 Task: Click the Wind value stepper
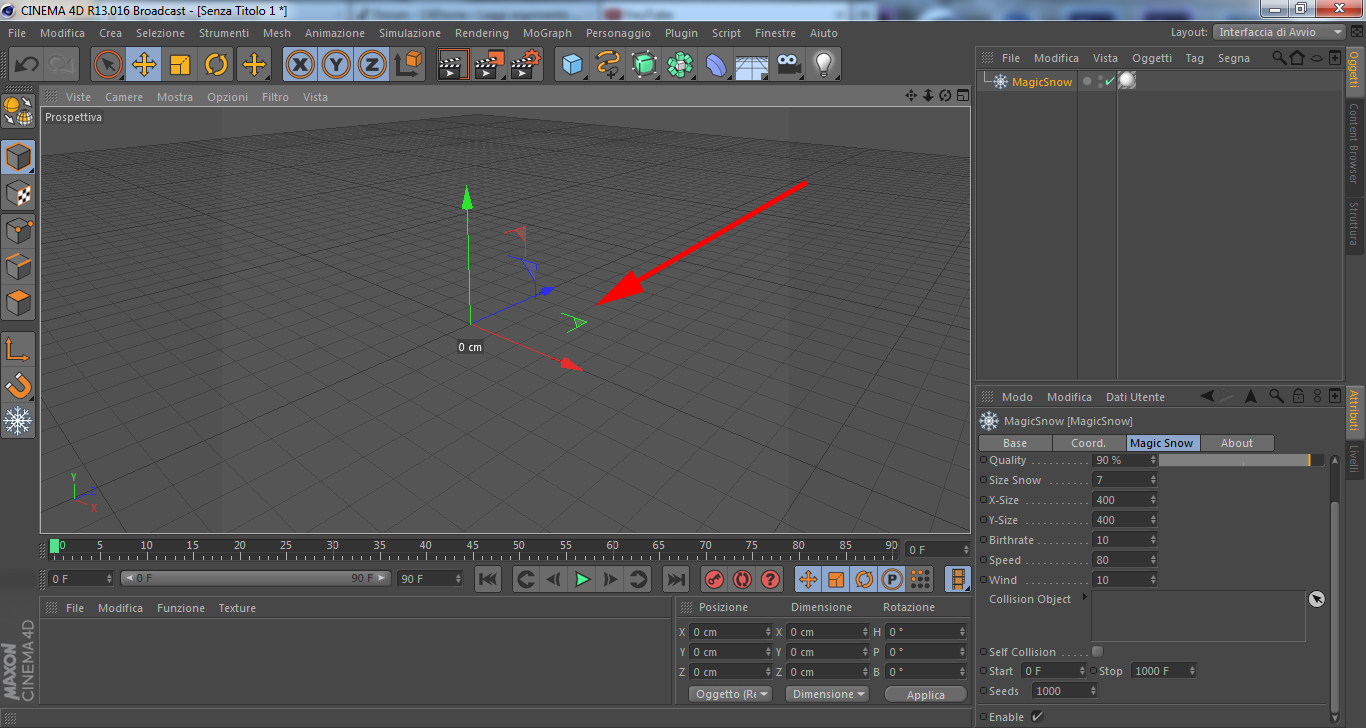pos(1153,580)
